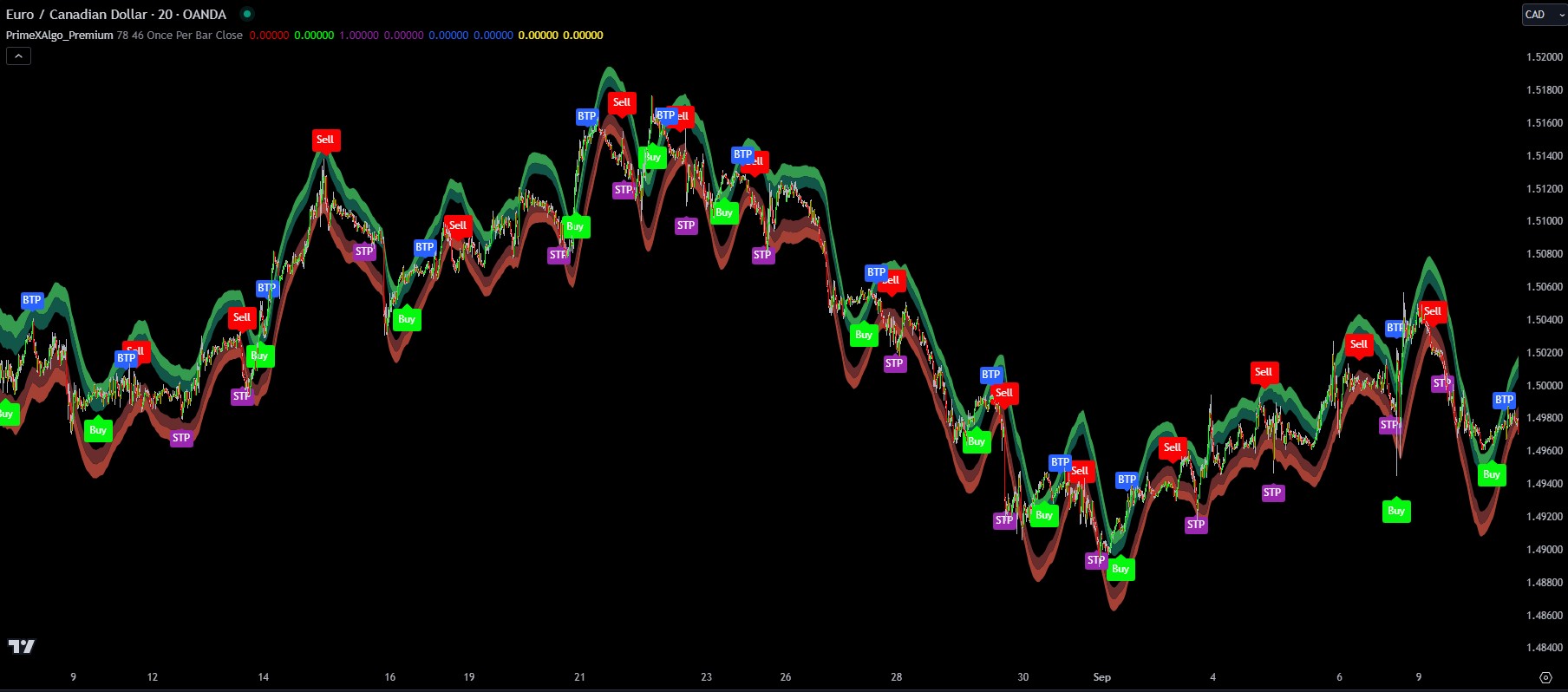1568x692 pixels.
Task: Click price axis label 1.48600
Action: point(1545,616)
